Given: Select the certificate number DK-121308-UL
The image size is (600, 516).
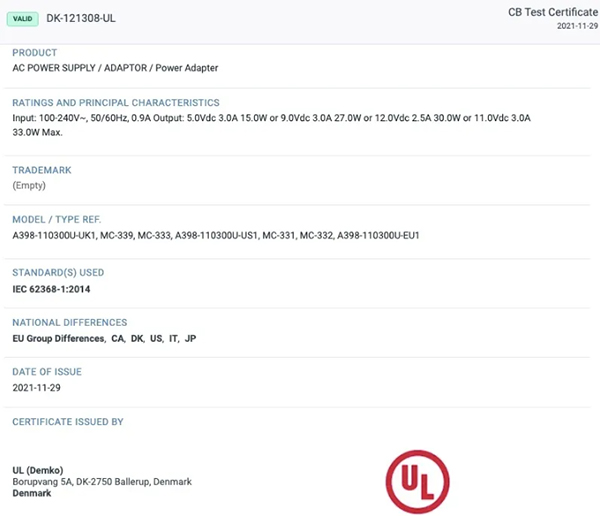Looking at the screenshot, I should click(81, 18).
